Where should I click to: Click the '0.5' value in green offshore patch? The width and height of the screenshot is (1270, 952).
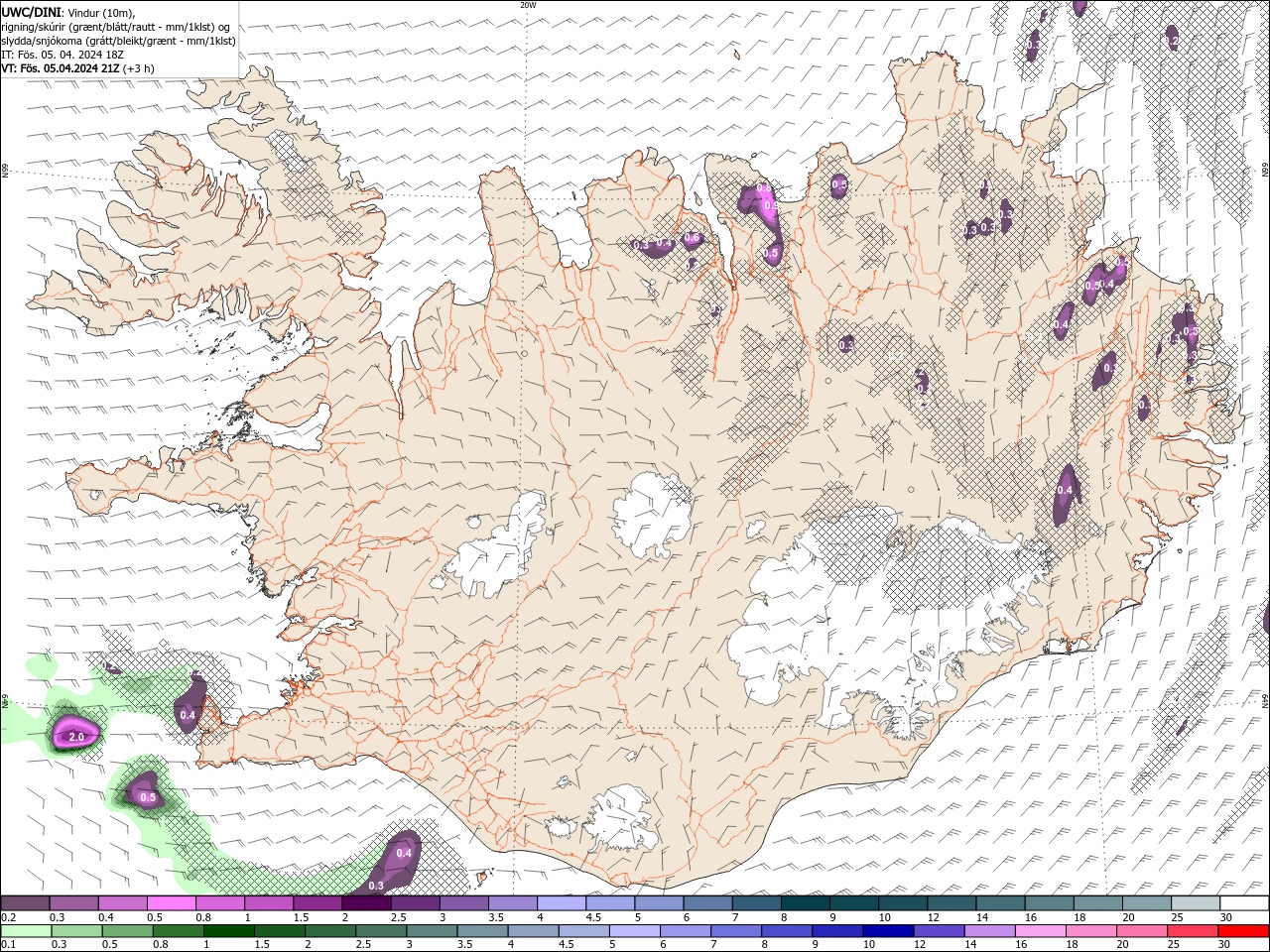coord(148,797)
